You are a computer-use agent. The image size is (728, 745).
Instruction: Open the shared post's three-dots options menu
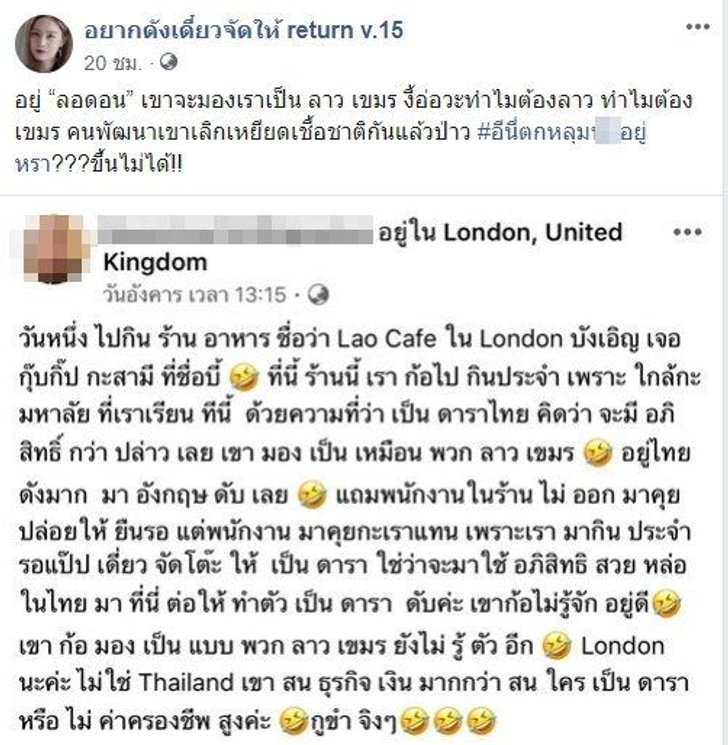688,232
